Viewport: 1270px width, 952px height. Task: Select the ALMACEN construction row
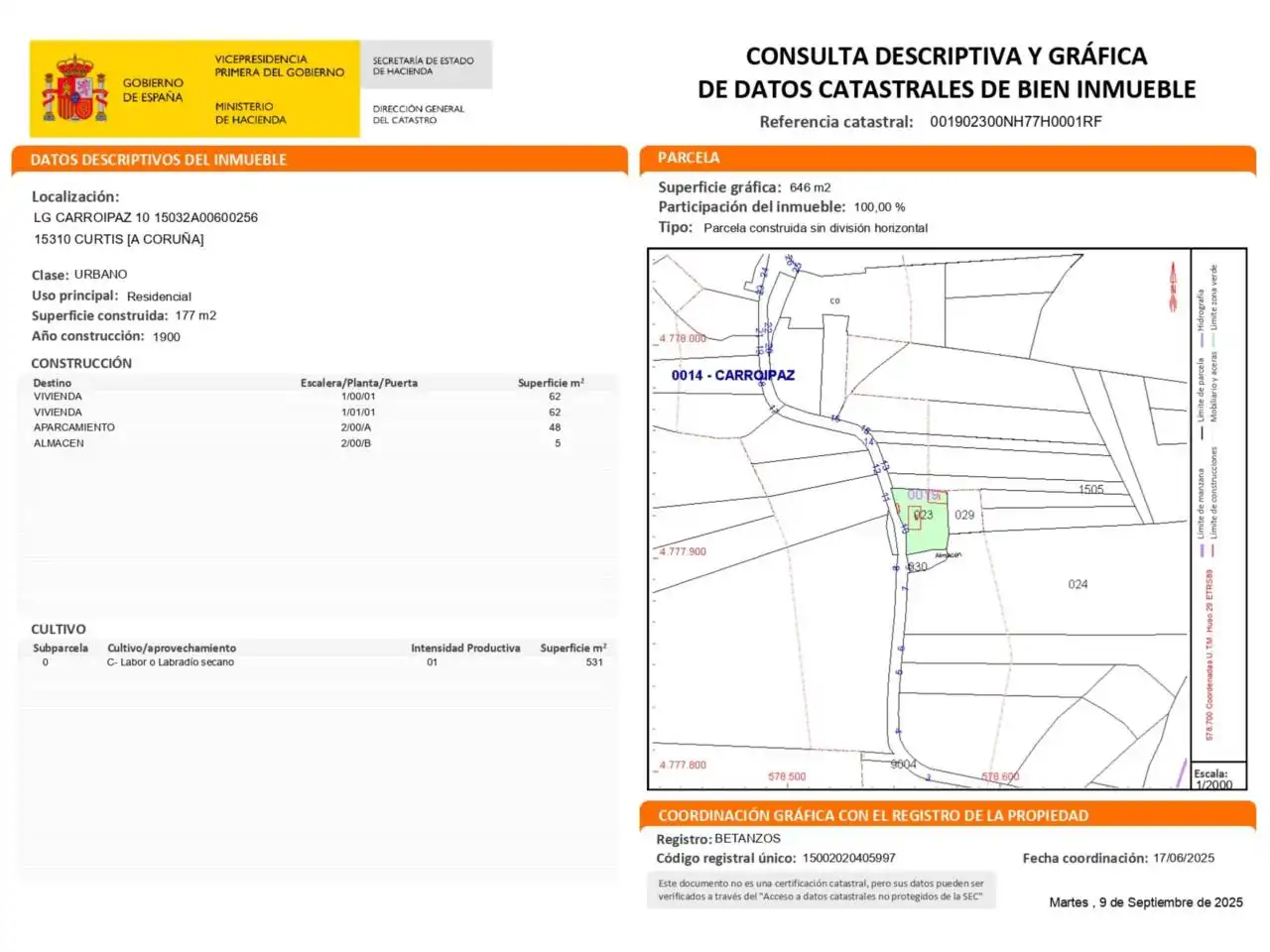pos(317,443)
